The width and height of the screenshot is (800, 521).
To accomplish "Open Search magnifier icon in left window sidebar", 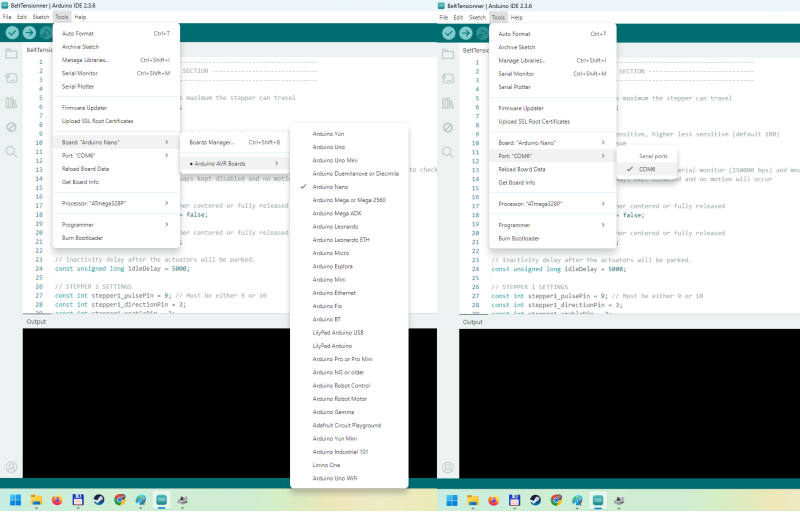I will click(11, 152).
